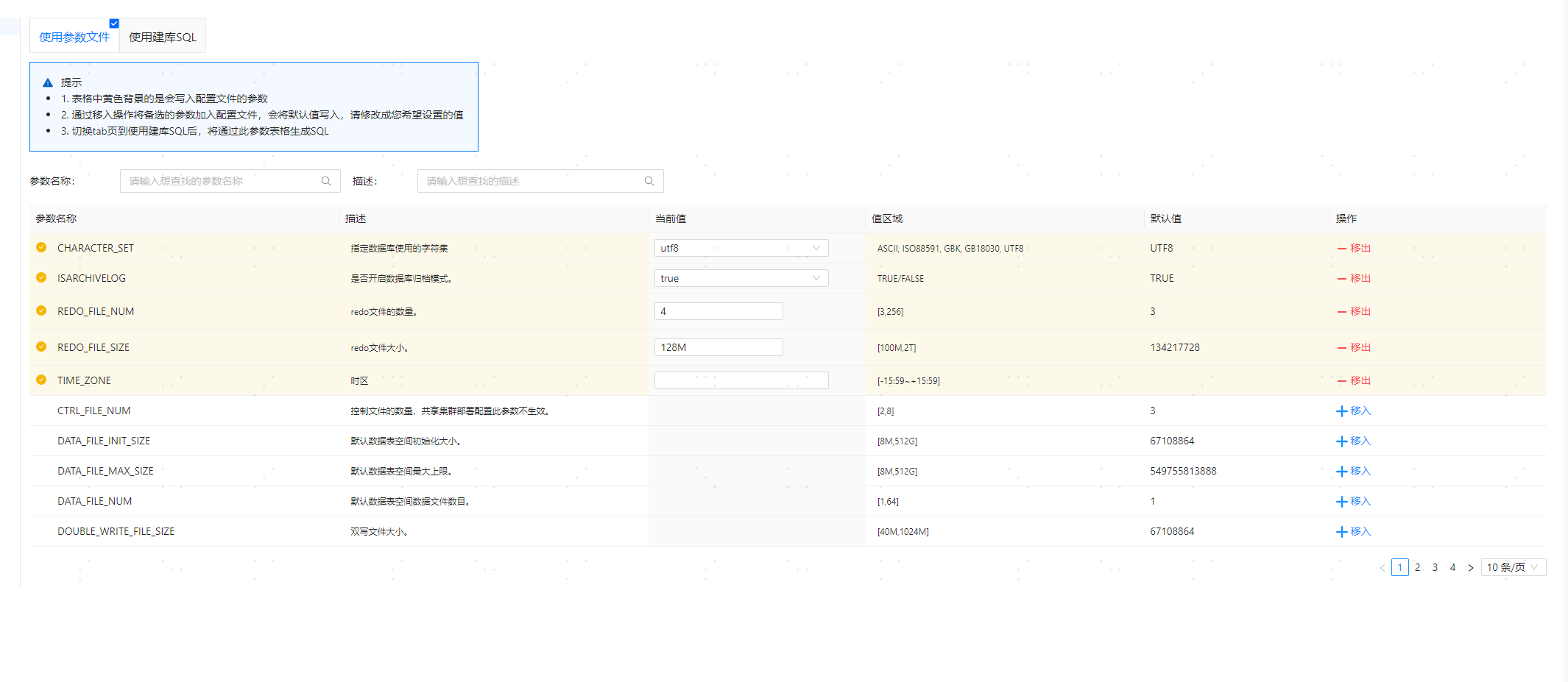The height and width of the screenshot is (682, 1568).
Task: Click 移出 link for REDO_FILE_SIZE
Action: [x=1360, y=347]
